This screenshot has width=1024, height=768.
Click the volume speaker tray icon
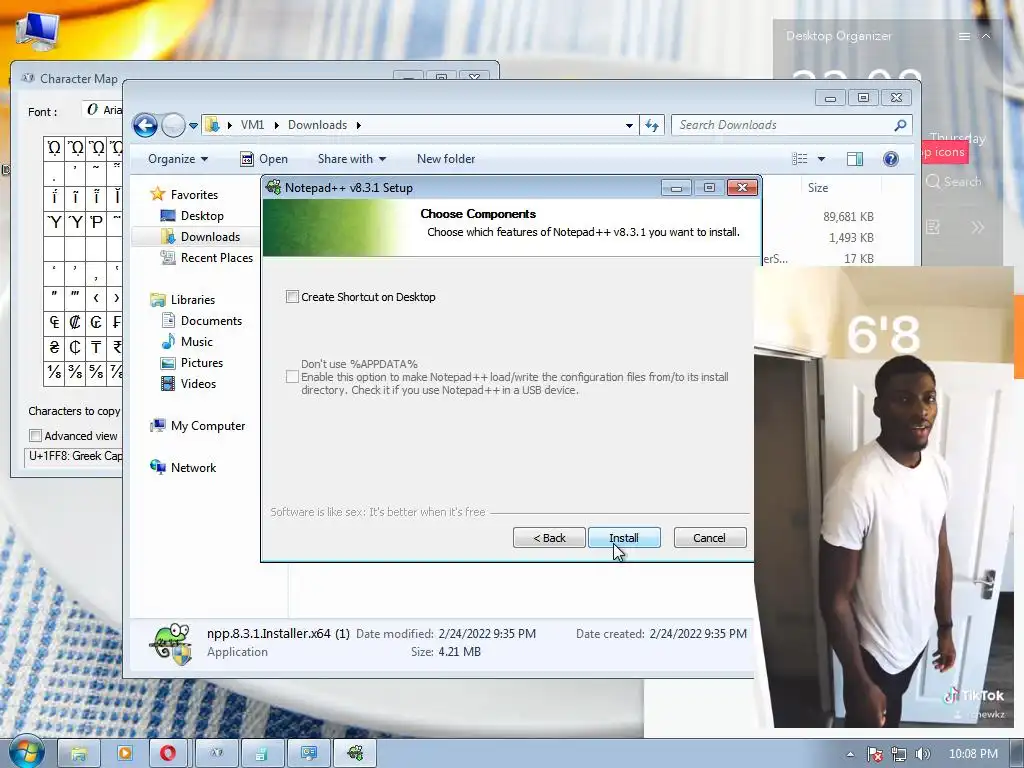click(x=922, y=754)
